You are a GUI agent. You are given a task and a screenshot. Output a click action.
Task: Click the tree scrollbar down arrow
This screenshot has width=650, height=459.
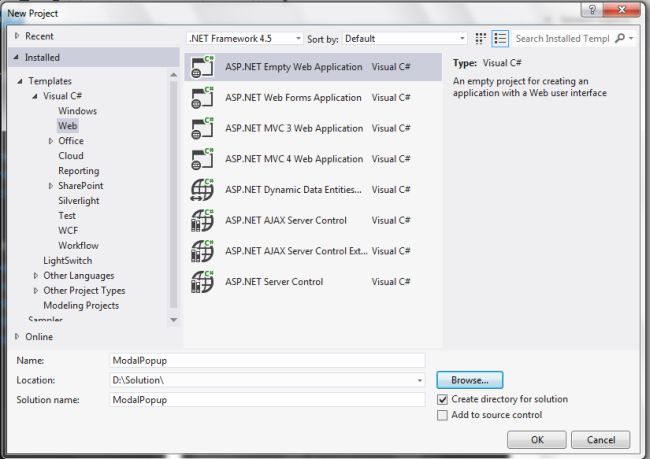[174, 320]
